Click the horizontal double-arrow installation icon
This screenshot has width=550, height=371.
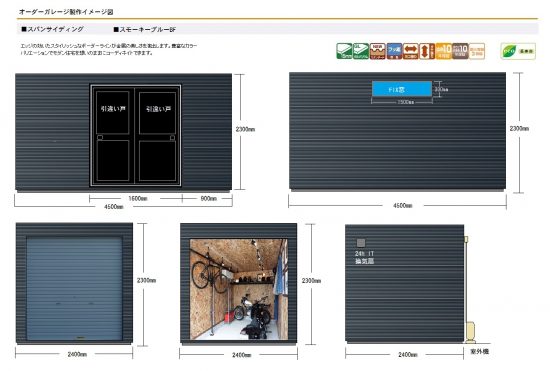410,51
